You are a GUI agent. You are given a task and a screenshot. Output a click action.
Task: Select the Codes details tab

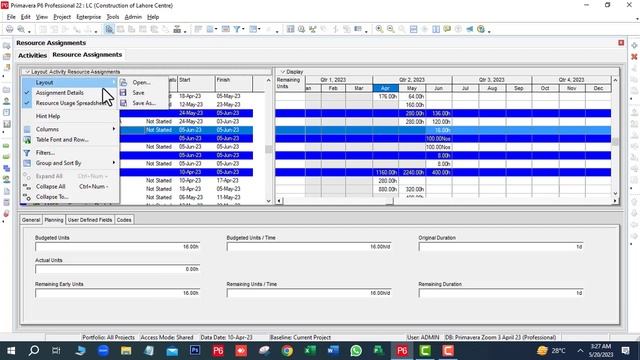124,220
